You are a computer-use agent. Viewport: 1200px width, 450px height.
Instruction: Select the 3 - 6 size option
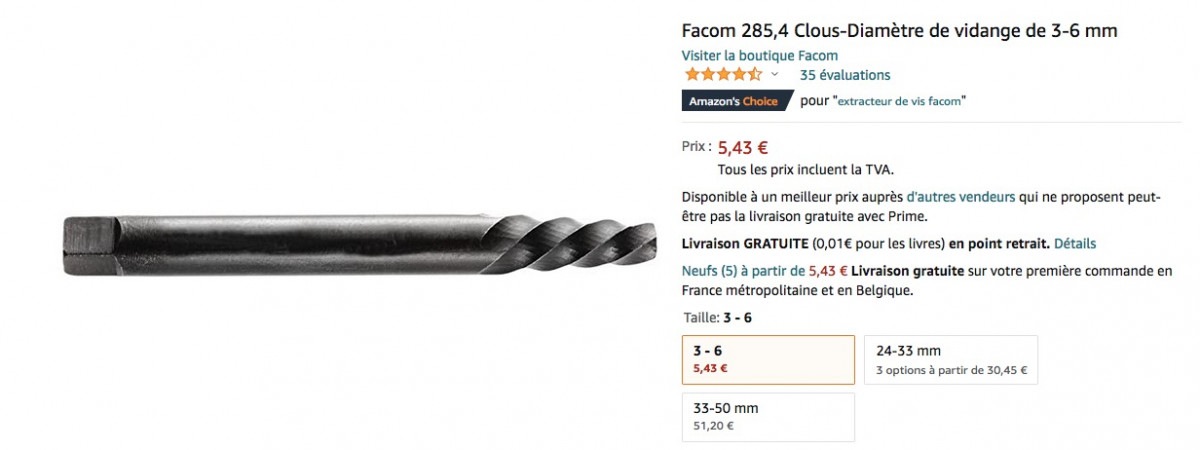767,359
